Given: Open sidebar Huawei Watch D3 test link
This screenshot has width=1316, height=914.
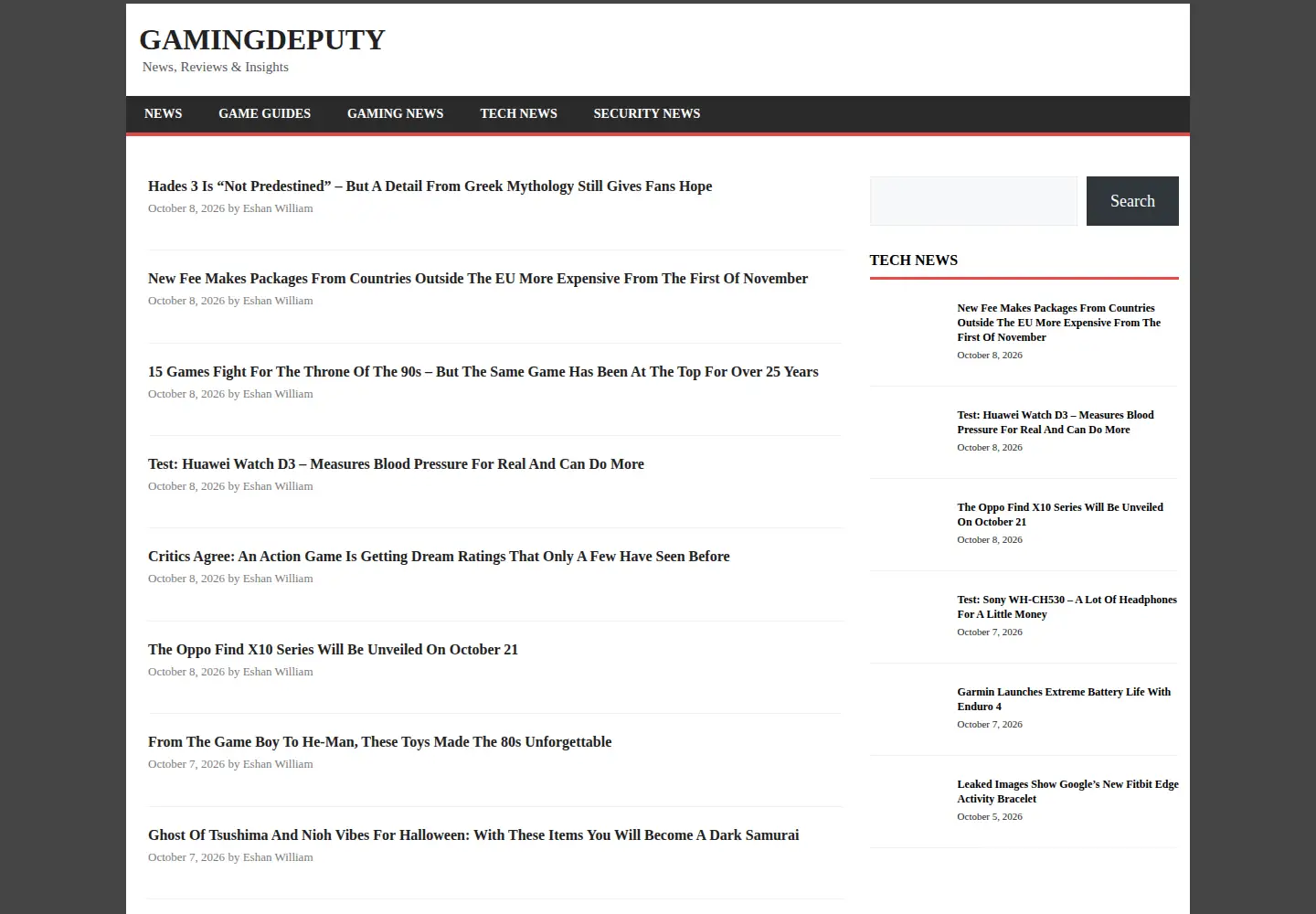Looking at the screenshot, I should 1056,422.
